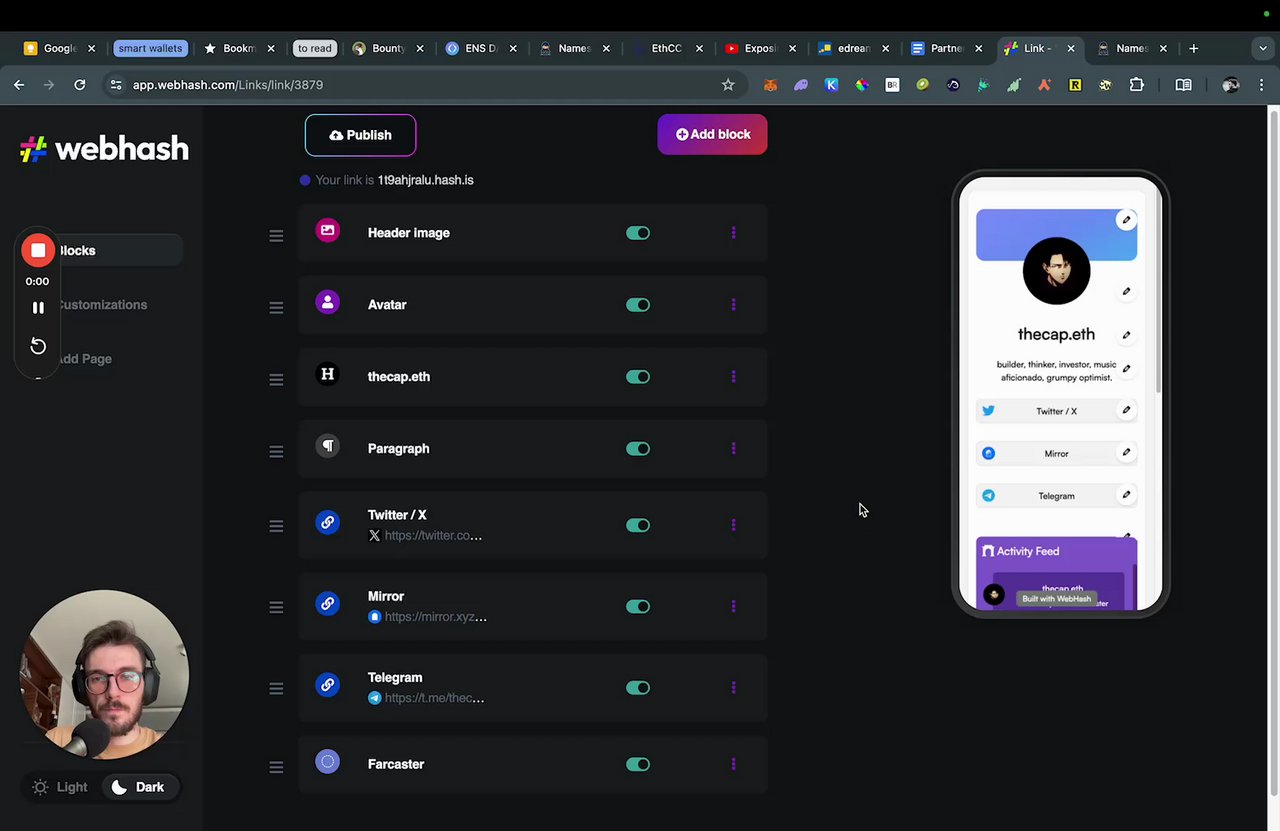This screenshot has width=1280, height=831.
Task: Go back to the previous page
Action: click(19, 85)
